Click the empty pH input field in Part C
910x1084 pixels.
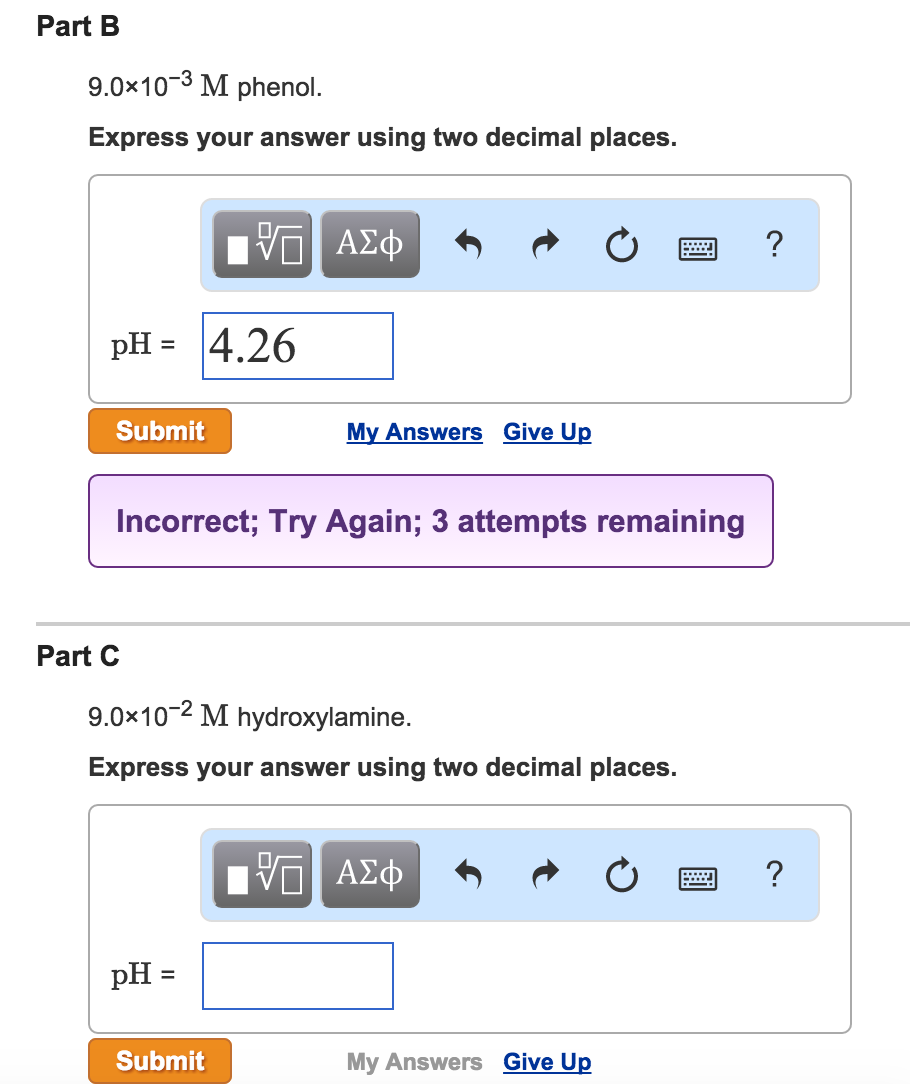pos(297,975)
